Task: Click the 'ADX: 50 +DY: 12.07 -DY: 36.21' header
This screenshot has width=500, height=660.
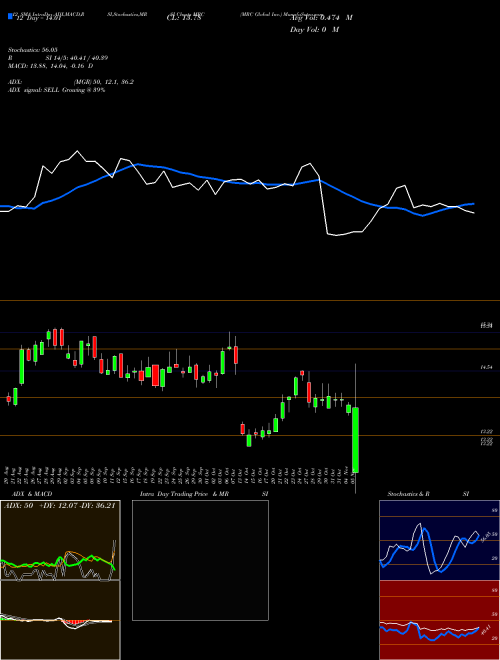Action: coord(59,505)
